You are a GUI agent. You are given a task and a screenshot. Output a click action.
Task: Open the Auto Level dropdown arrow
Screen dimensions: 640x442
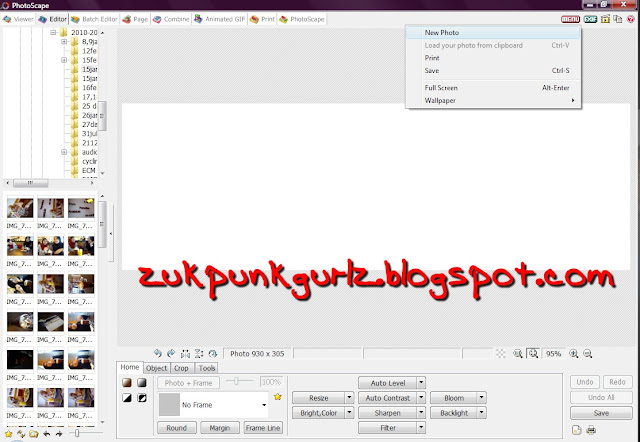click(x=421, y=382)
